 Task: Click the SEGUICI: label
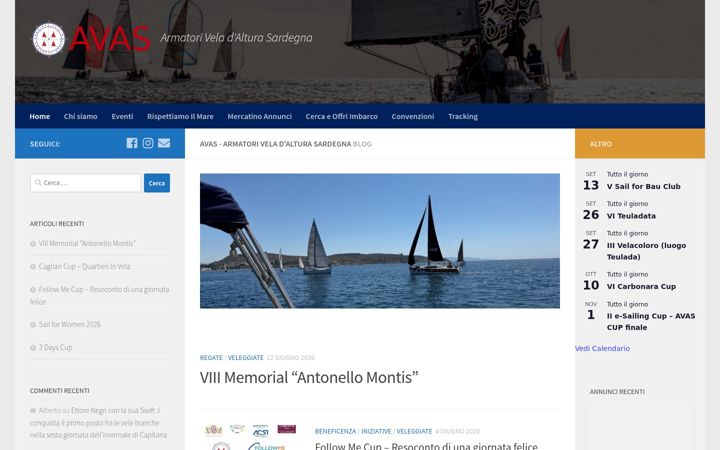pos(45,144)
